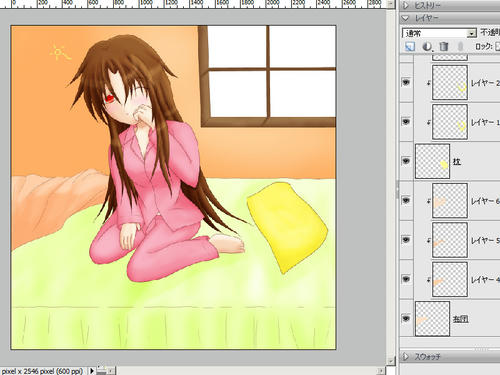Image resolution: width=500 pixels, height=375 pixels.
Task: Select the レイヤー 2 layer thumbnail
Action: (450, 82)
